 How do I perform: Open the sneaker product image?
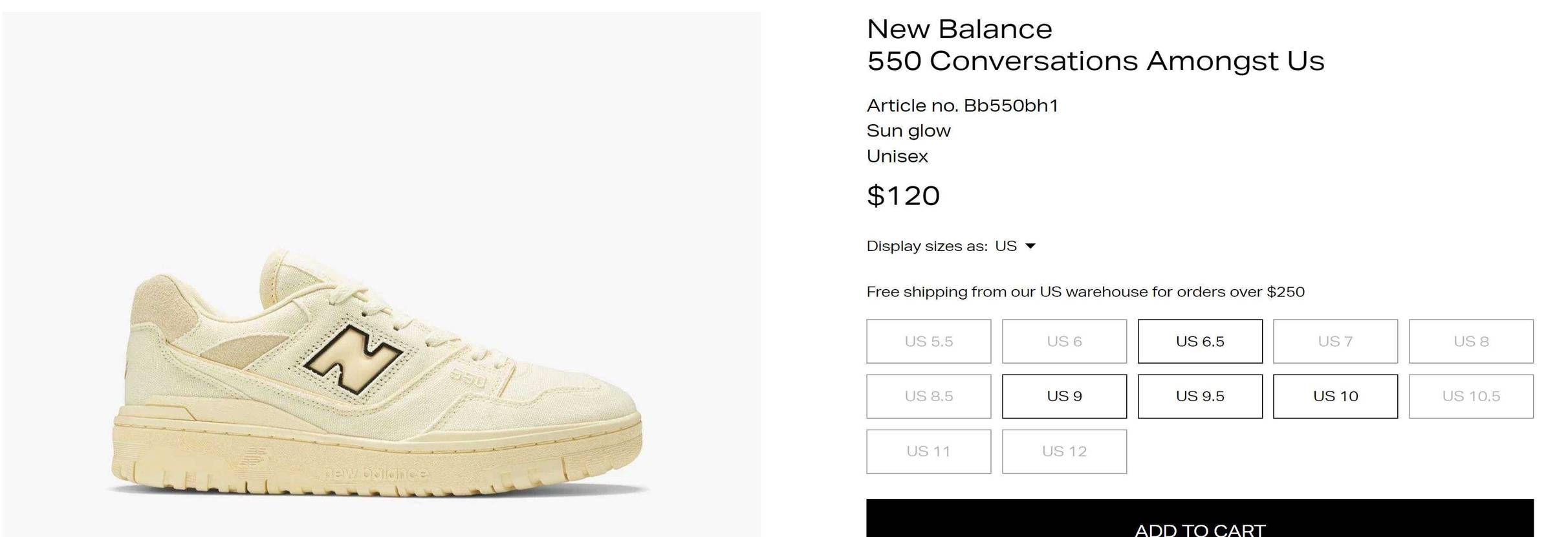point(381,274)
